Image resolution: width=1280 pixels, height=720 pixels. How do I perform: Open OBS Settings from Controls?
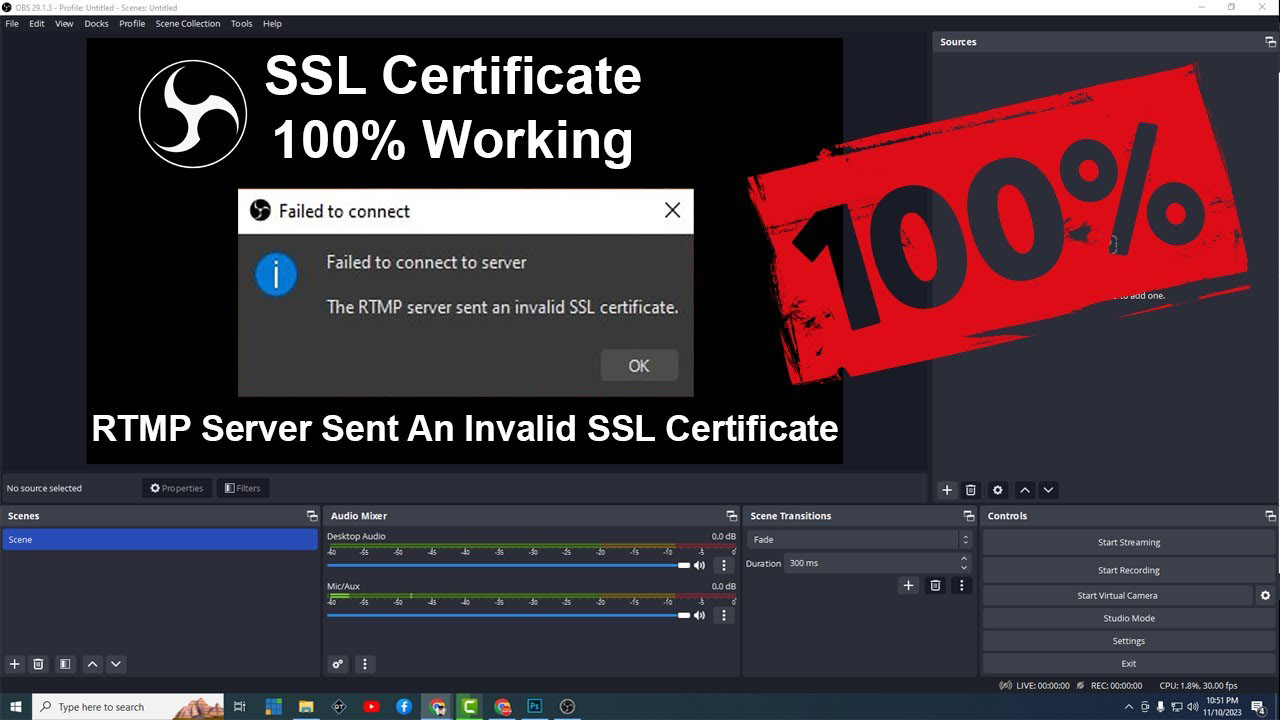coord(1129,642)
